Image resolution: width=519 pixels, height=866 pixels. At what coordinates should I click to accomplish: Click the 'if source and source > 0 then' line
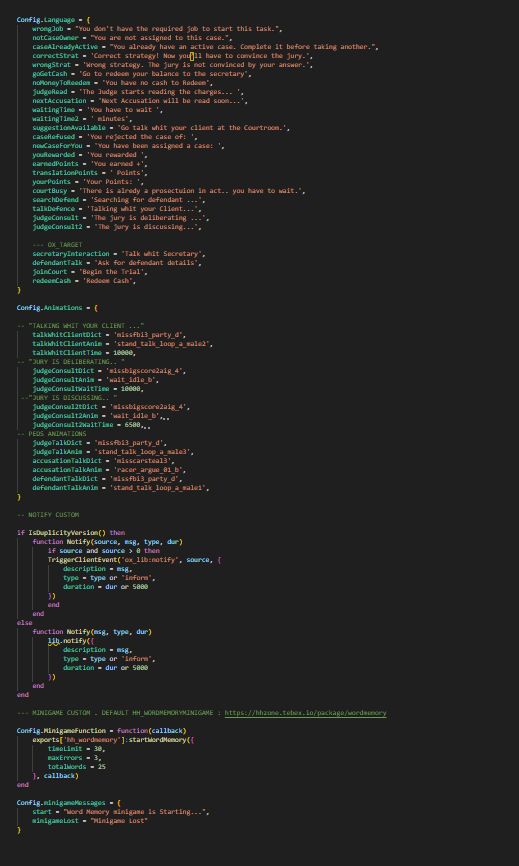[104, 551]
